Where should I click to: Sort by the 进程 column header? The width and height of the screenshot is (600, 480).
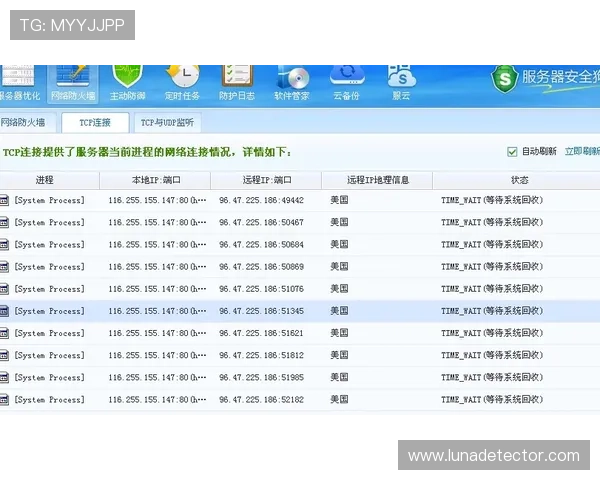tap(49, 180)
